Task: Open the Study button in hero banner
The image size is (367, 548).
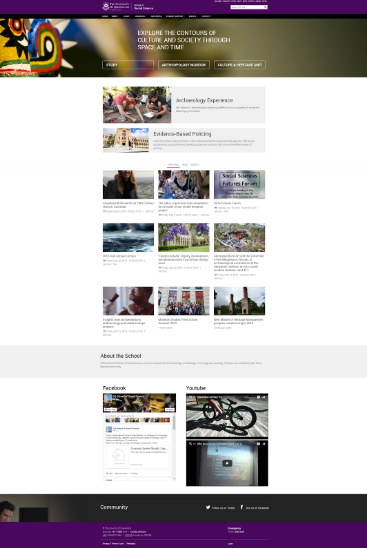Action: (x=128, y=65)
